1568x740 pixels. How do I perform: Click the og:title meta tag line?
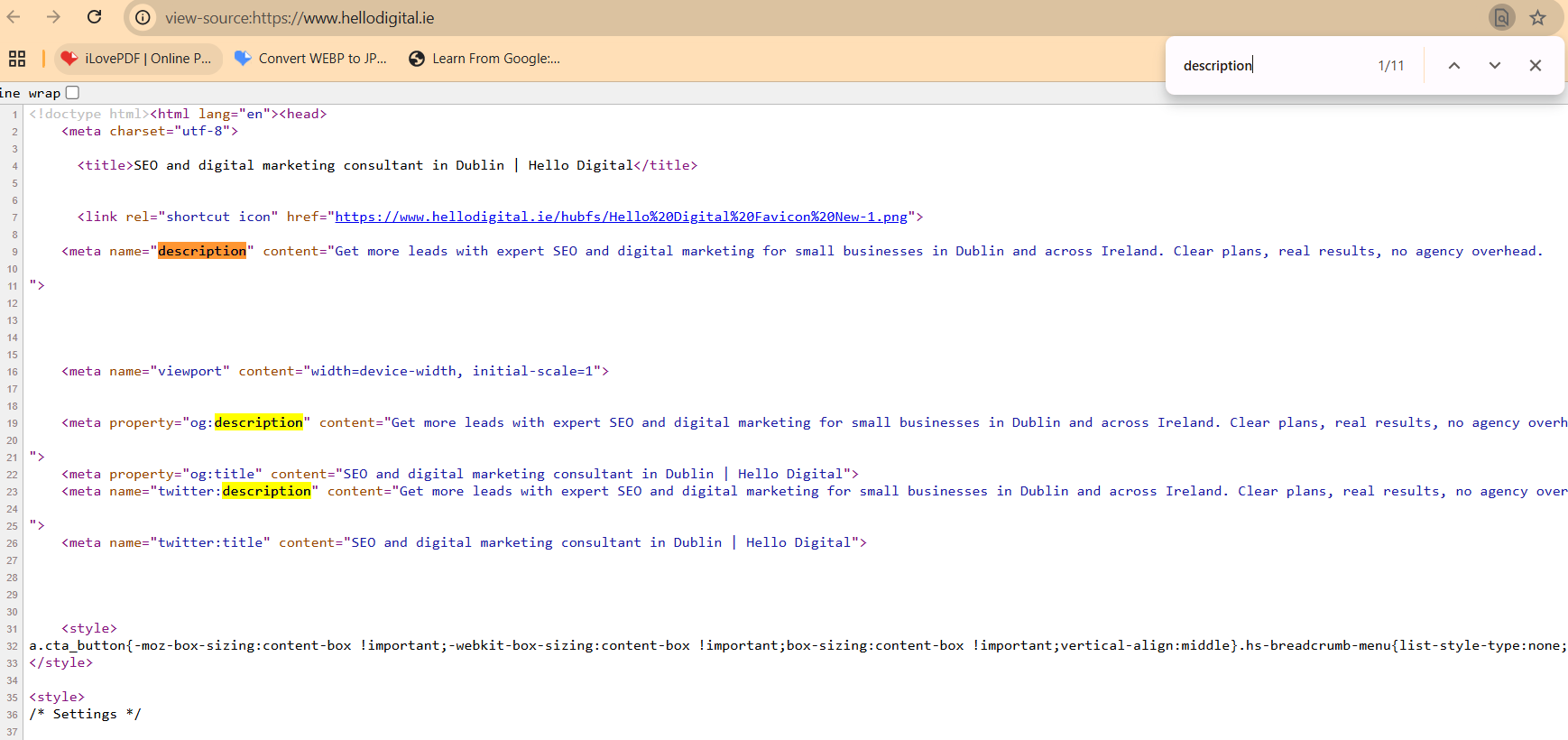[x=460, y=474]
